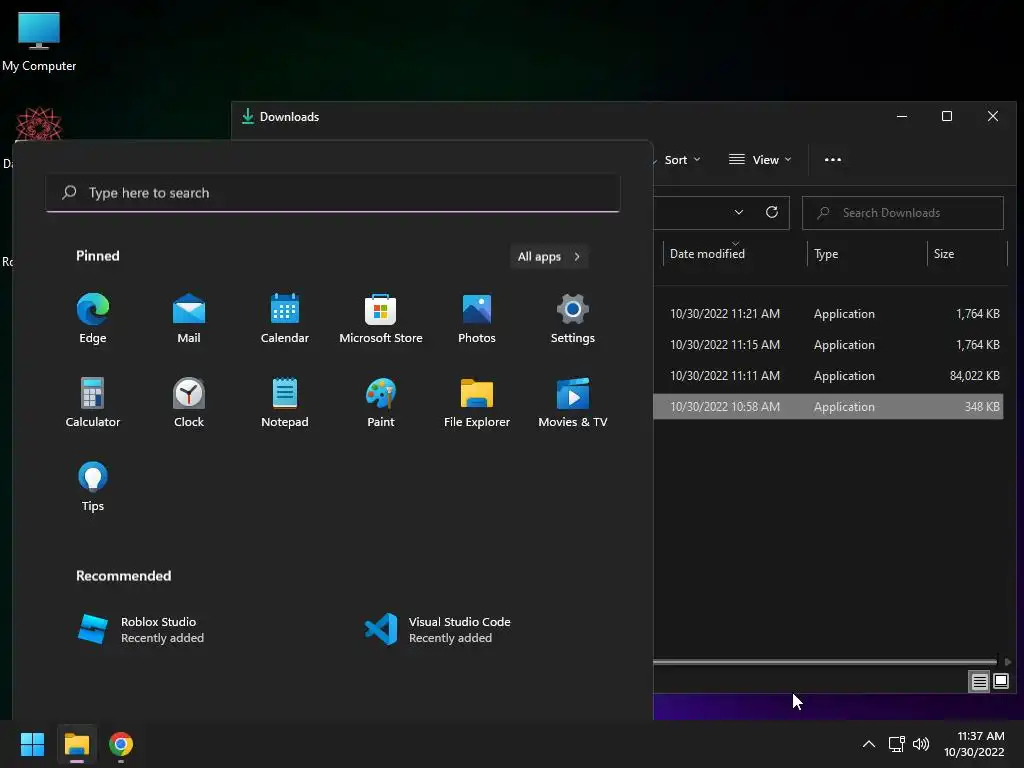
Task: Open File Explorer from taskbar
Action: [x=76, y=744]
